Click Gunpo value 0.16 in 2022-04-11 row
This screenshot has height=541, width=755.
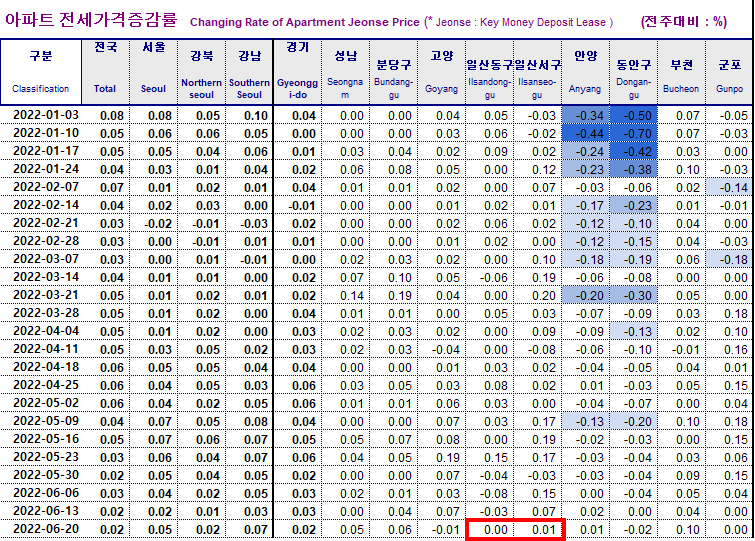736,350
